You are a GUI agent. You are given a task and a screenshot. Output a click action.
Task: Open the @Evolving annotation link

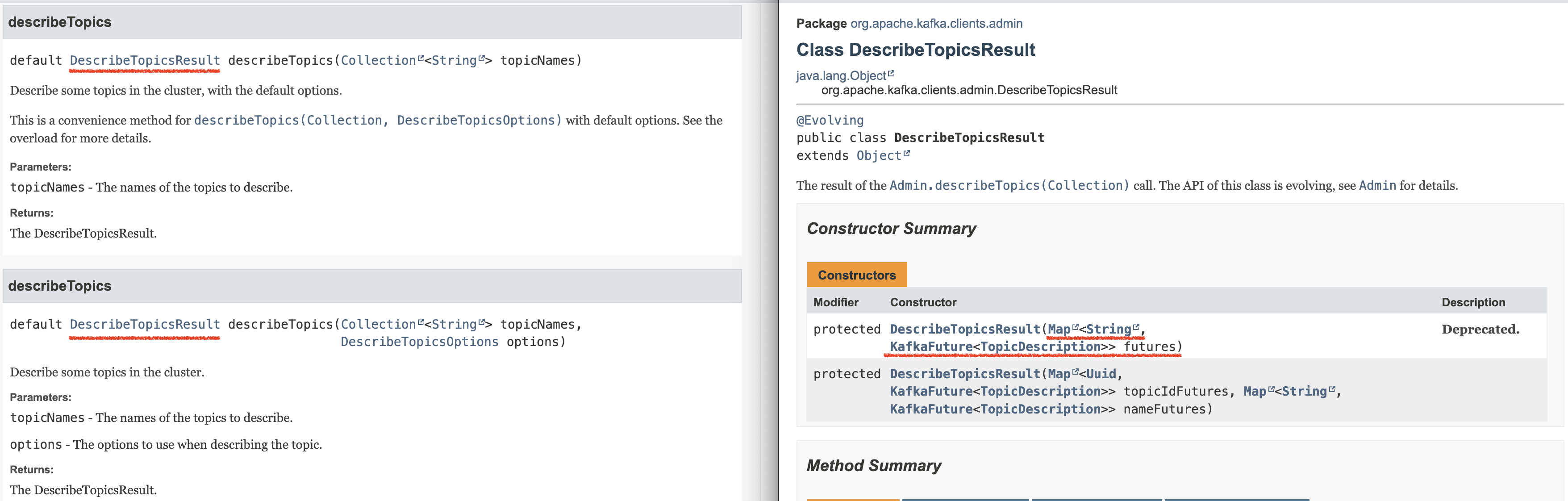click(x=830, y=120)
